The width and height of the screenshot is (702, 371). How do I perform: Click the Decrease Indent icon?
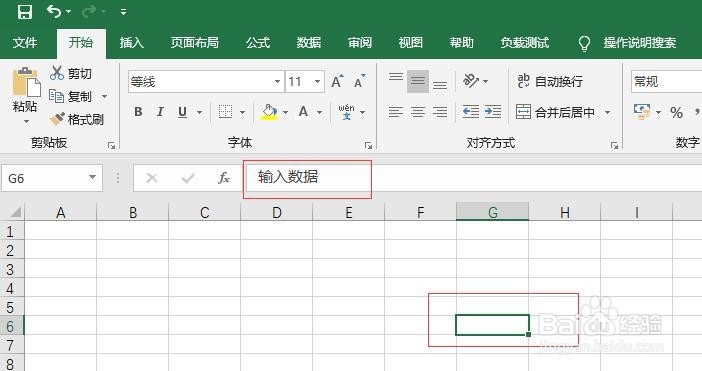tap(471, 111)
